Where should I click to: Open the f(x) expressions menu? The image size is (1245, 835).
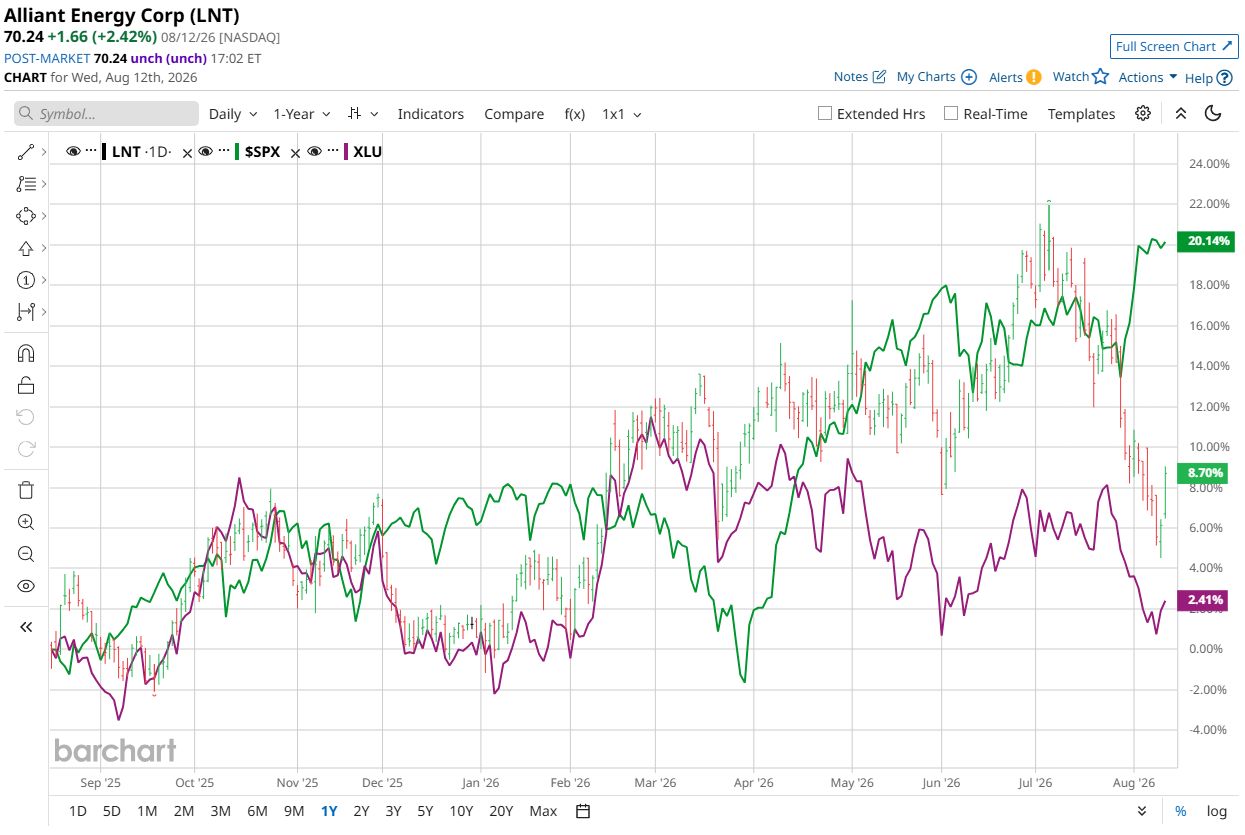pos(575,114)
